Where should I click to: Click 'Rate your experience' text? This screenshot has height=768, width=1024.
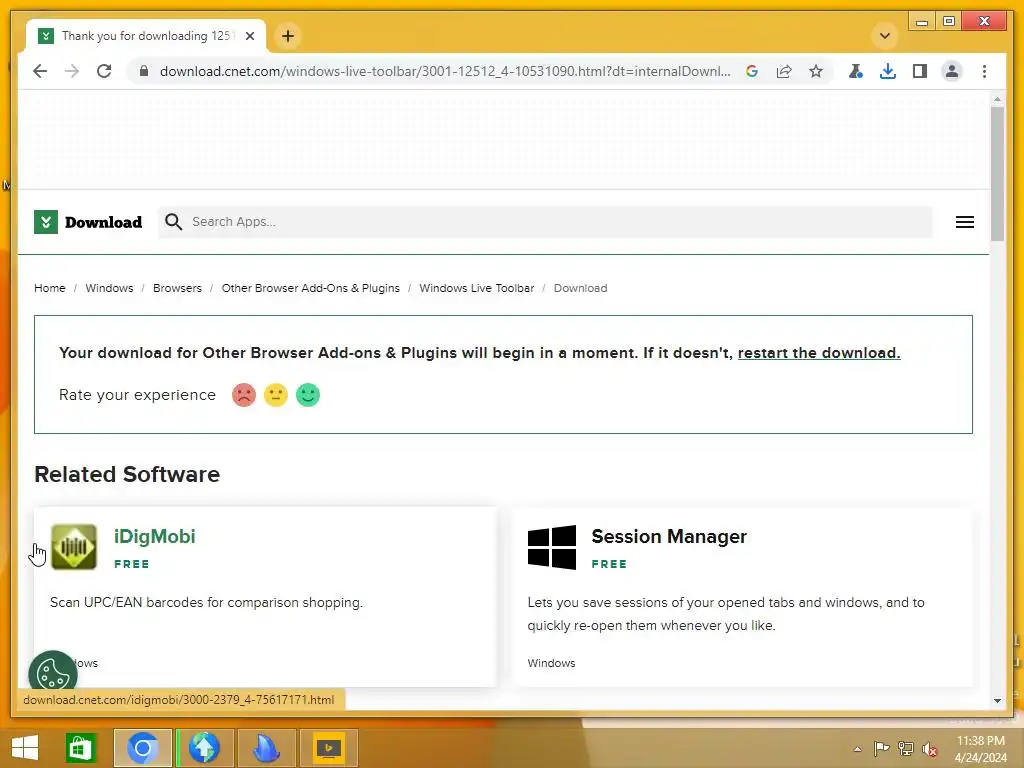tap(137, 395)
